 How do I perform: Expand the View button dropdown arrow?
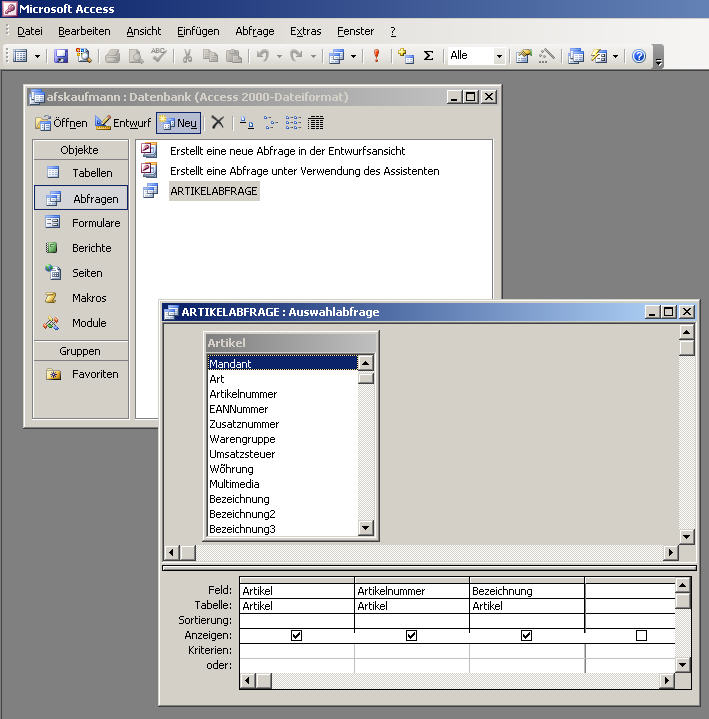[37, 56]
